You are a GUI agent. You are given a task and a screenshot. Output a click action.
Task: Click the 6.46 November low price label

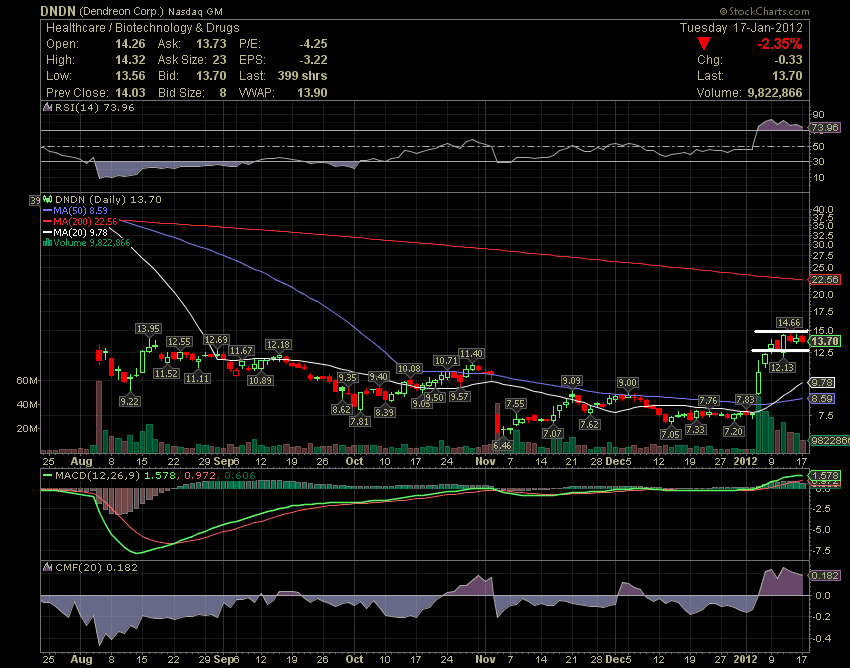click(x=502, y=445)
